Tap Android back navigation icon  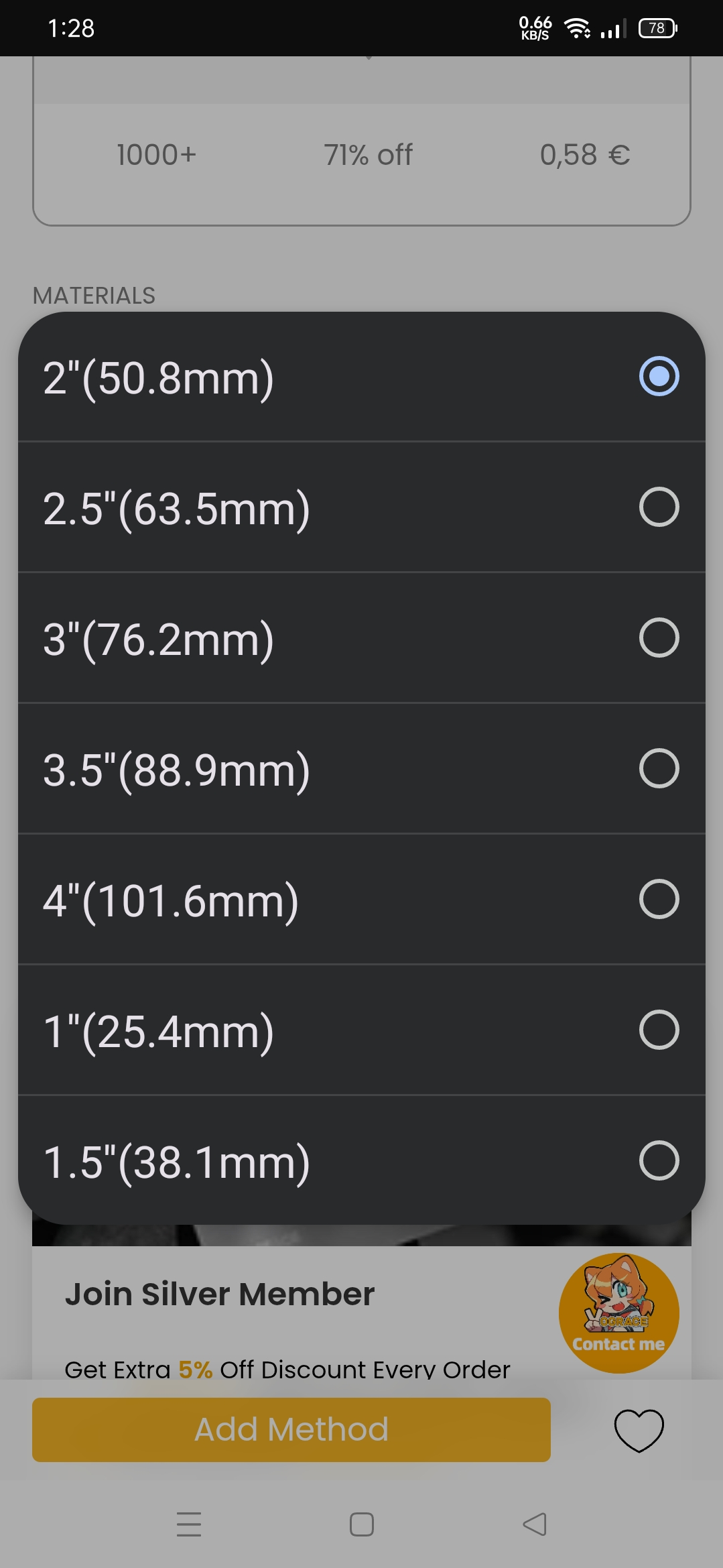click(535, 1524)
